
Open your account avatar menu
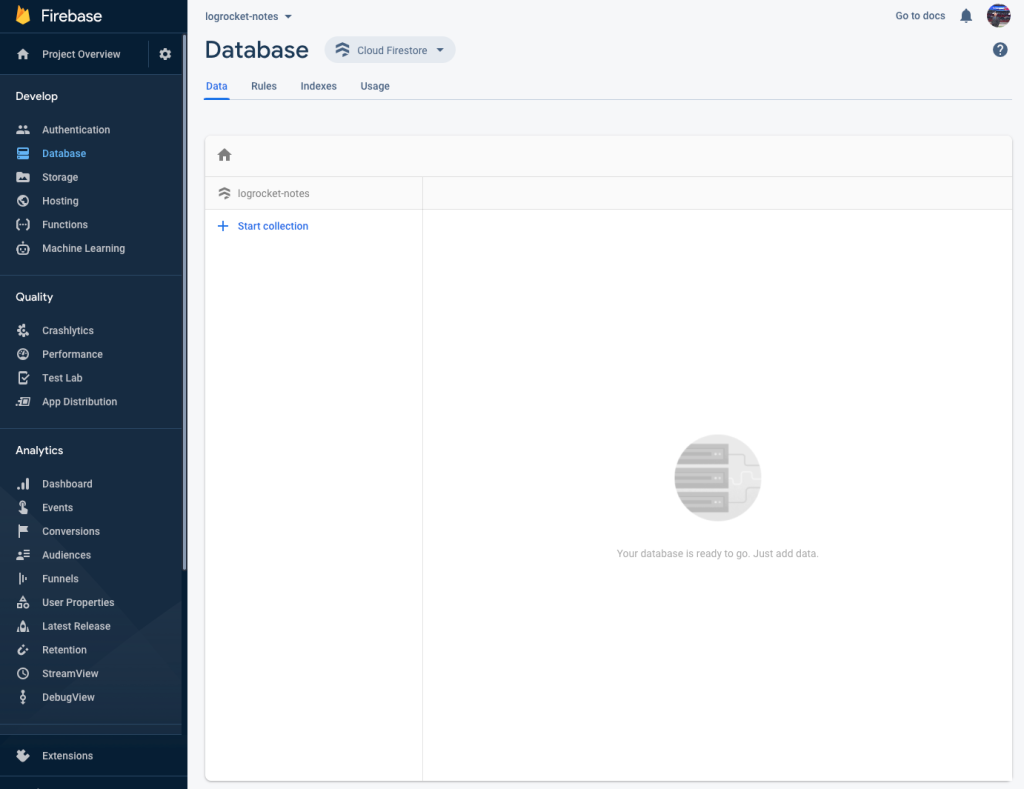point(998,15)
